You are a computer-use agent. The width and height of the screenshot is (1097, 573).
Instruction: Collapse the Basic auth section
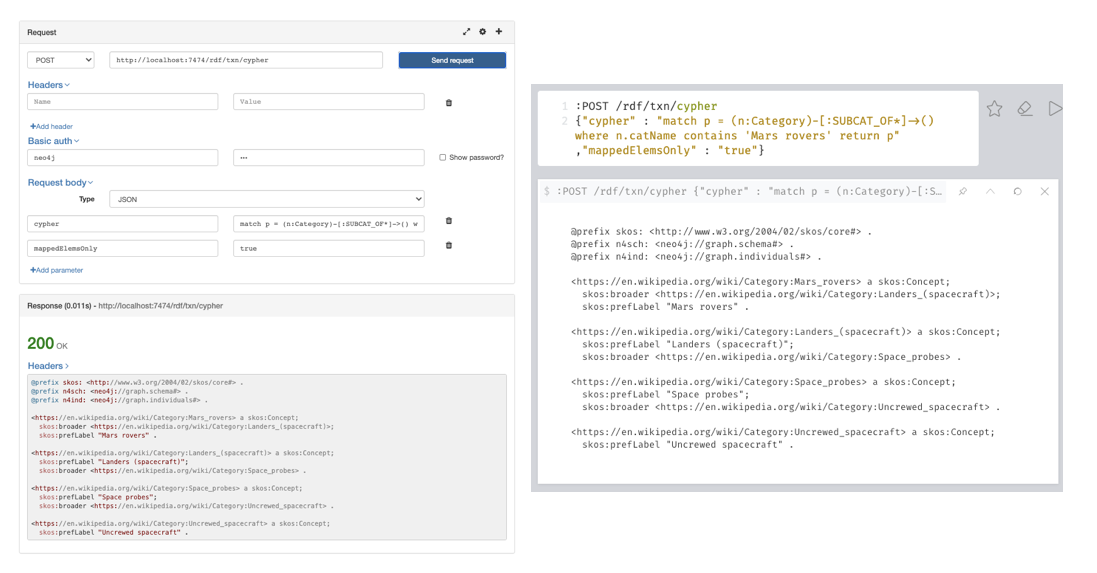[x=53, y=141]
